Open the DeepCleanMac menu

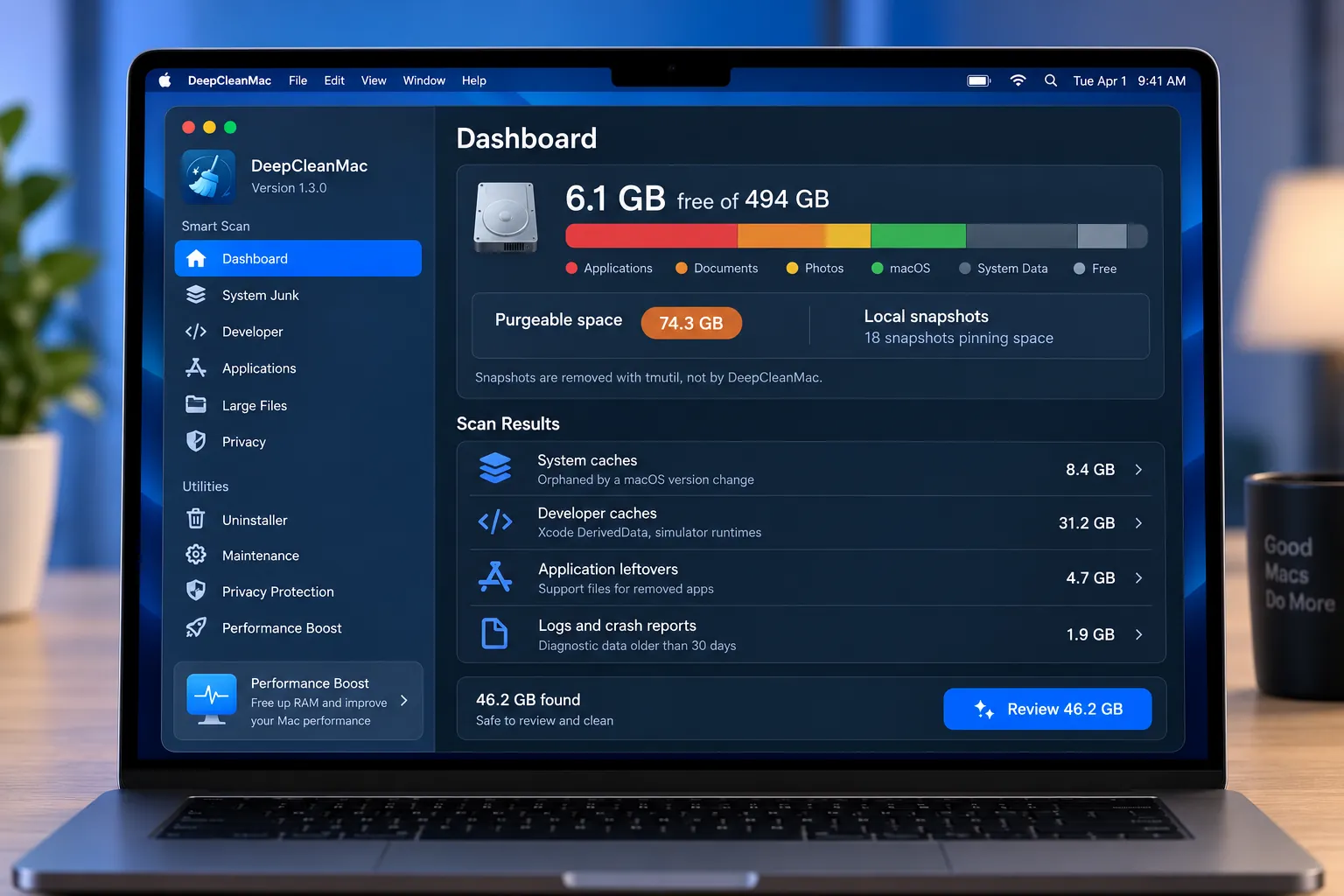[x=229, y=80]
